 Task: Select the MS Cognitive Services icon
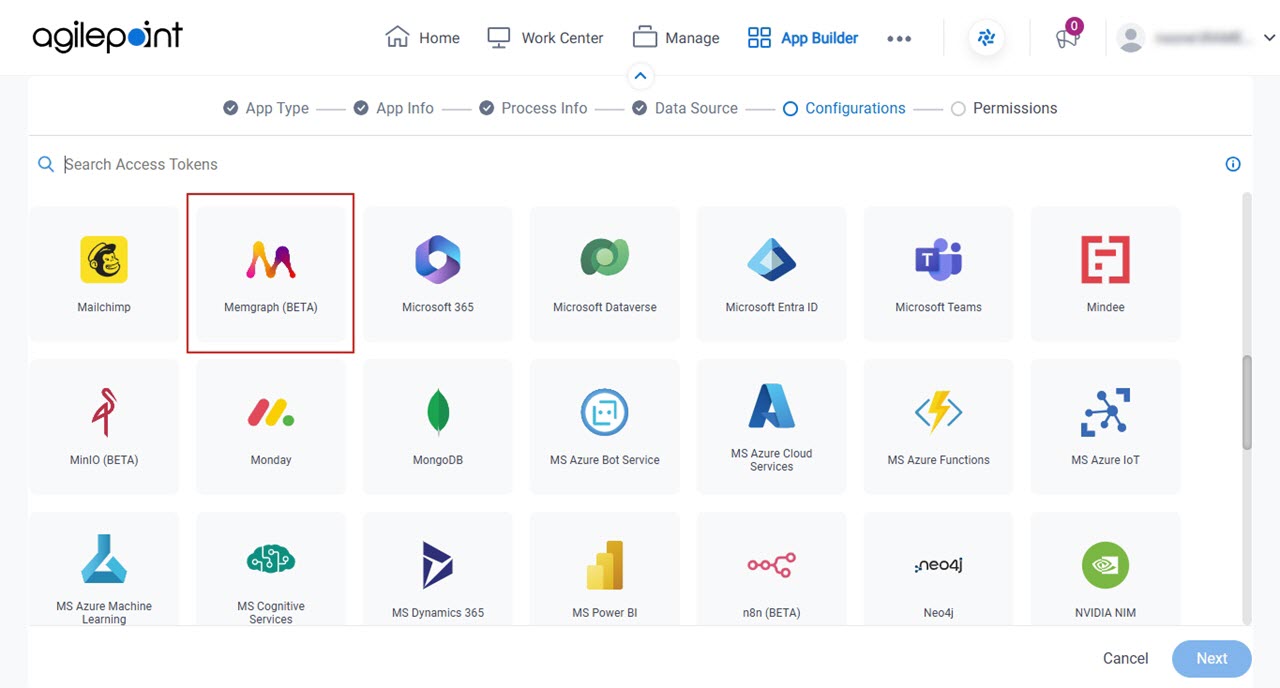click(271, 559)
